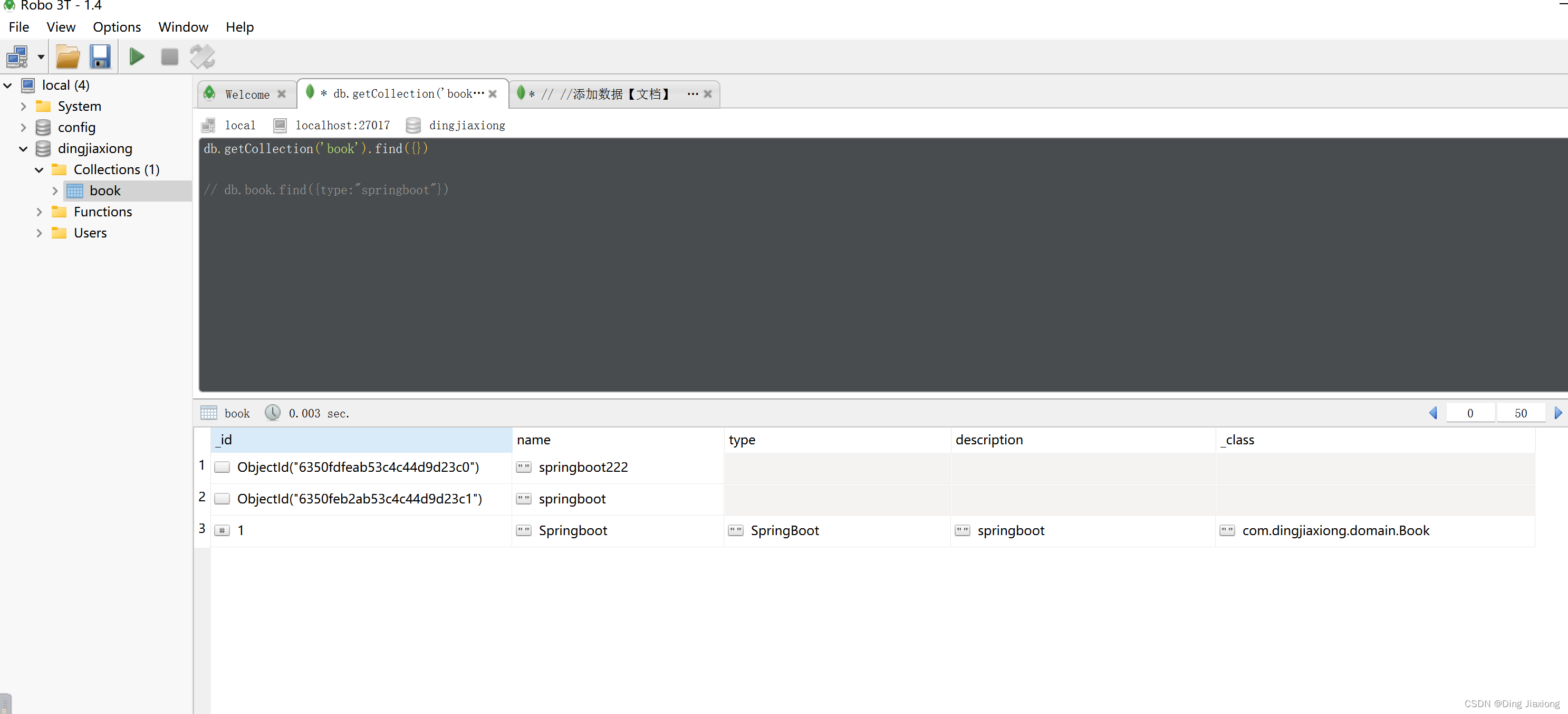The width and height of the screenshot is (1568, 714).
Task: Click the Welcome tab Robo 3T logo icon
Action: click(x=210, y=92)
